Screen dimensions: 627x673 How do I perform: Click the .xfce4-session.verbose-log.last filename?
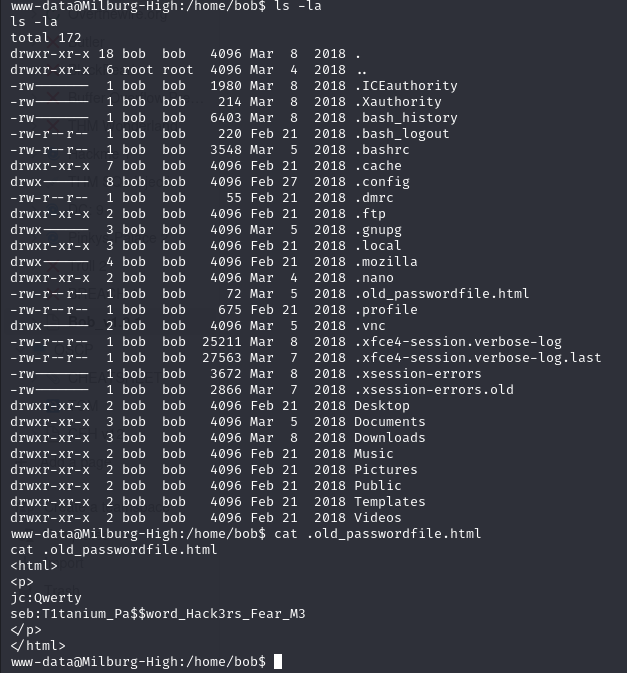click(477, 358)
